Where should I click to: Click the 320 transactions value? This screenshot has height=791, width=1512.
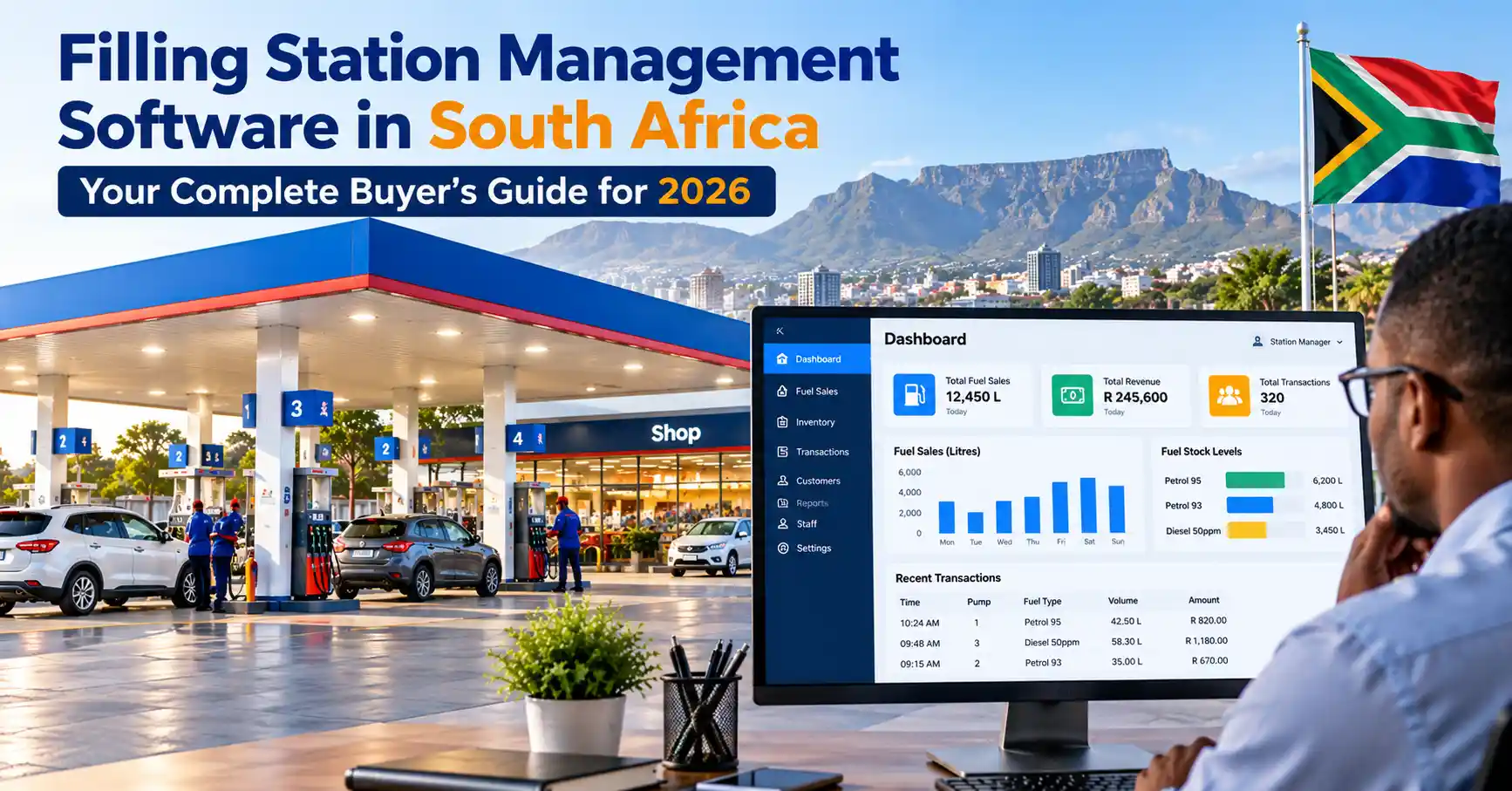(1272, 398)
